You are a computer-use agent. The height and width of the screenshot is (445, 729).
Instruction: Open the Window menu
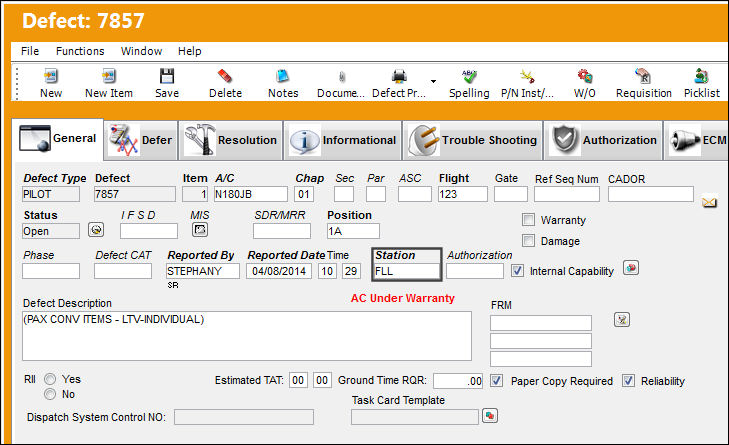[x=141, y=51]
